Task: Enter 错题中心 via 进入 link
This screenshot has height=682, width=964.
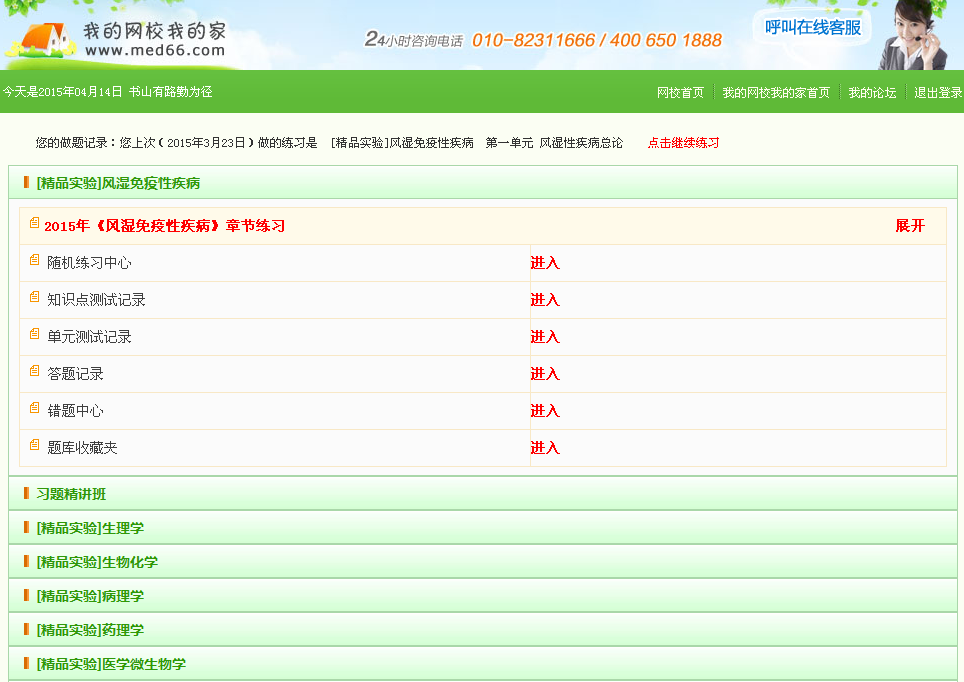Action: [545, 411]
